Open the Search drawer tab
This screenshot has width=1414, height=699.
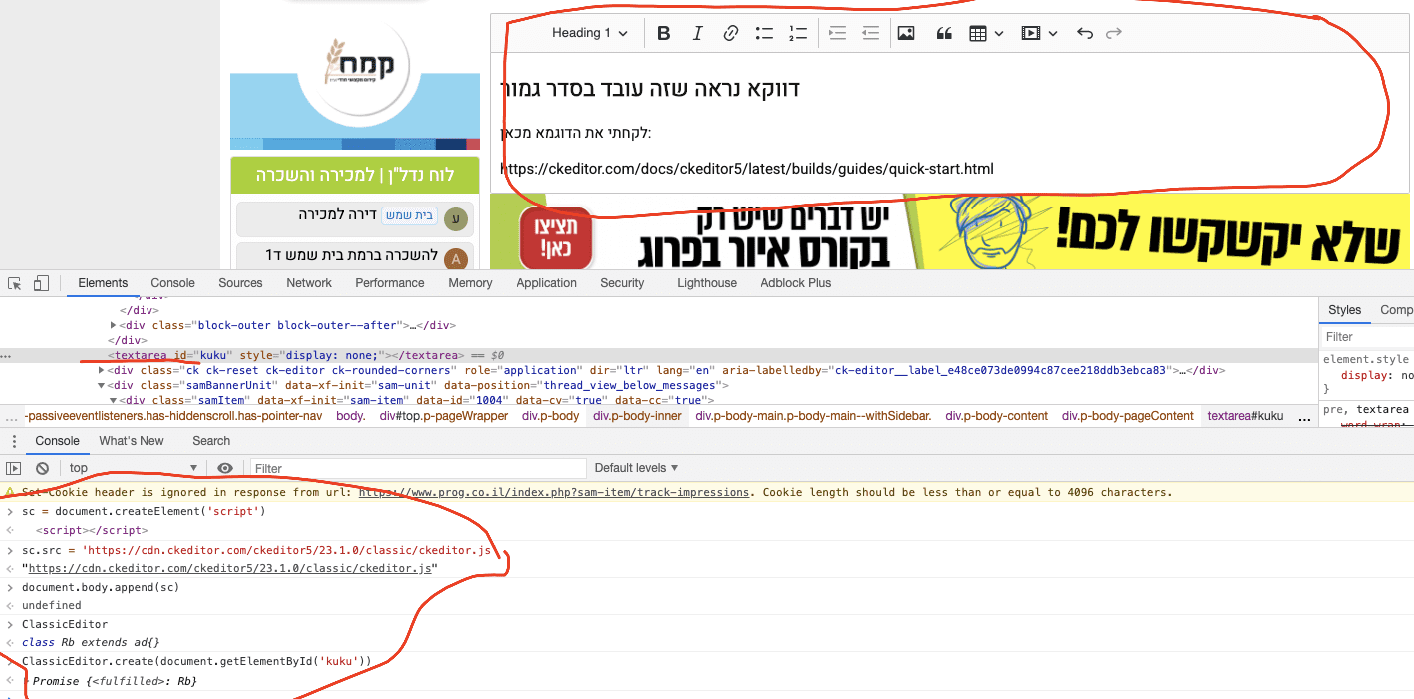coord(211,441)
